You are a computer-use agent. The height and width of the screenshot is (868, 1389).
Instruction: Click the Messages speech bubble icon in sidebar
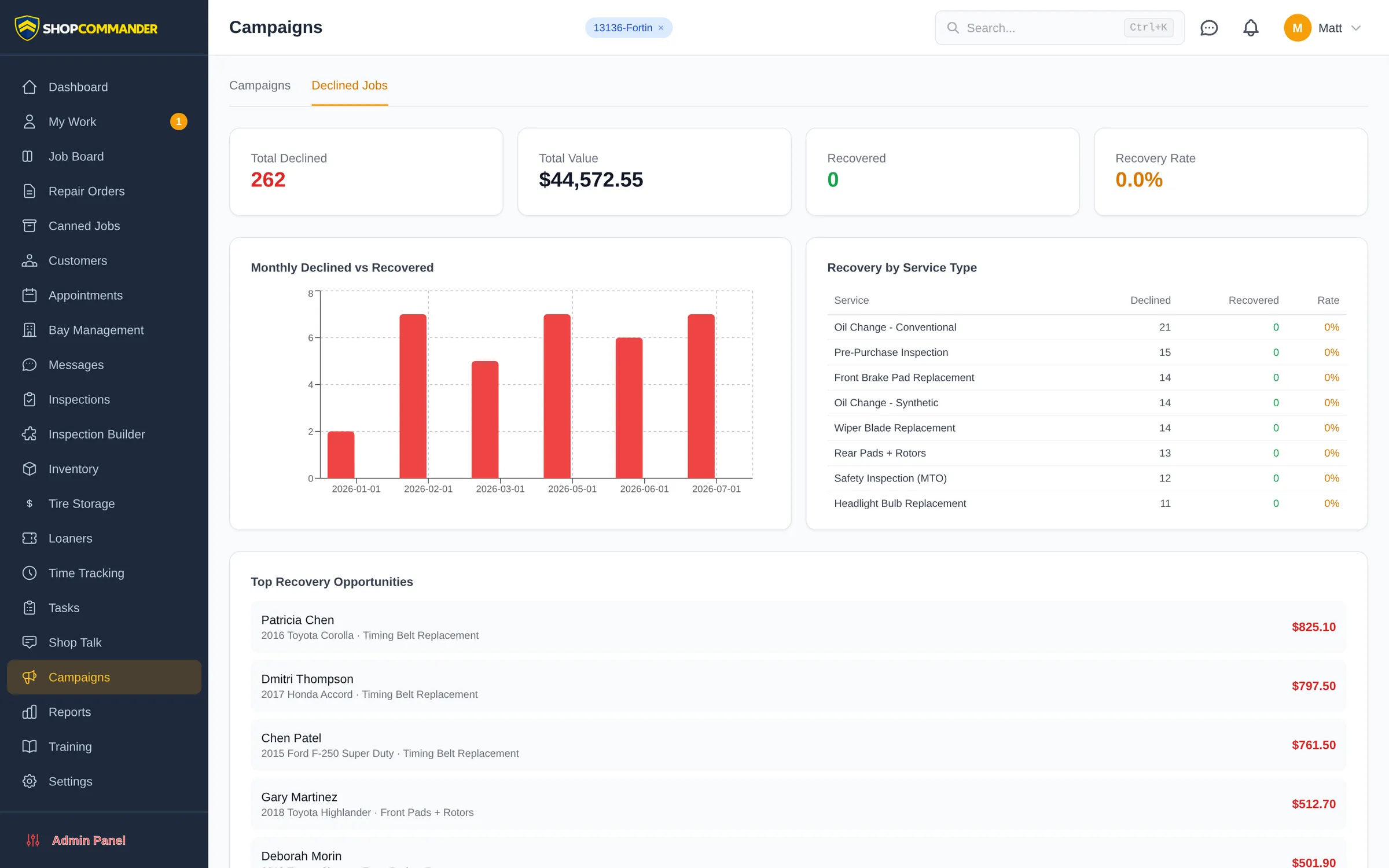[30, 365]
